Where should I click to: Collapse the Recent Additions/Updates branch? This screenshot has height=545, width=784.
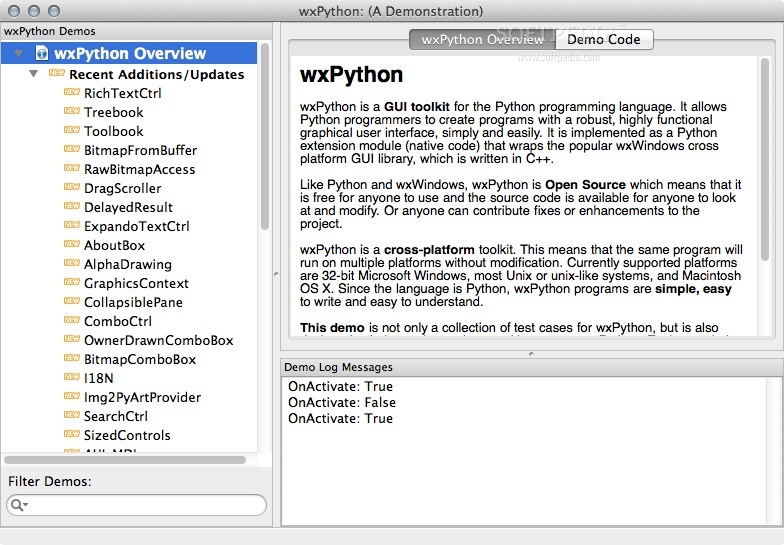point(34,74)
